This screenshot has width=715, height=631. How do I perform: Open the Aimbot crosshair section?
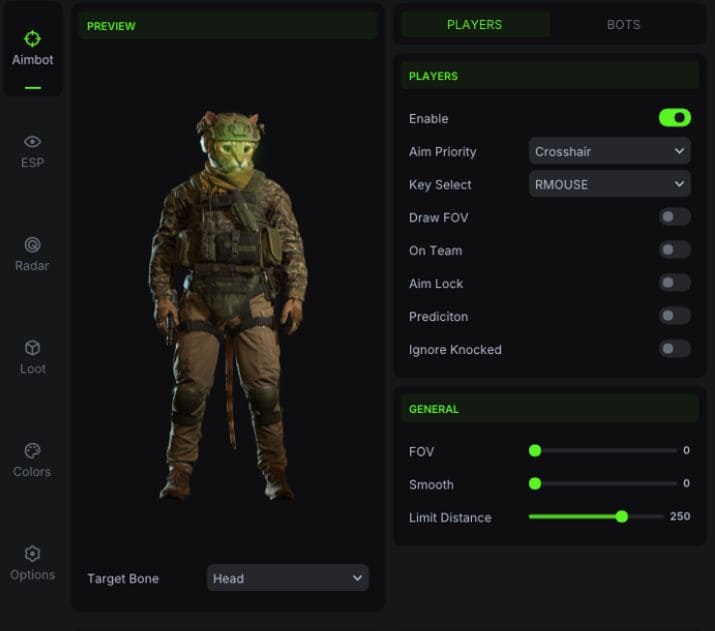(x=32, y=48)
